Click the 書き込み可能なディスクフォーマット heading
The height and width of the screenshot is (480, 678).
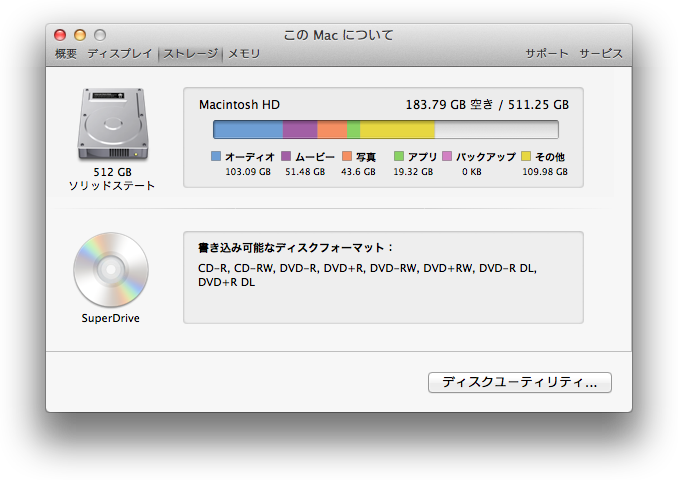pyautogui.click(x=296, y=248)
